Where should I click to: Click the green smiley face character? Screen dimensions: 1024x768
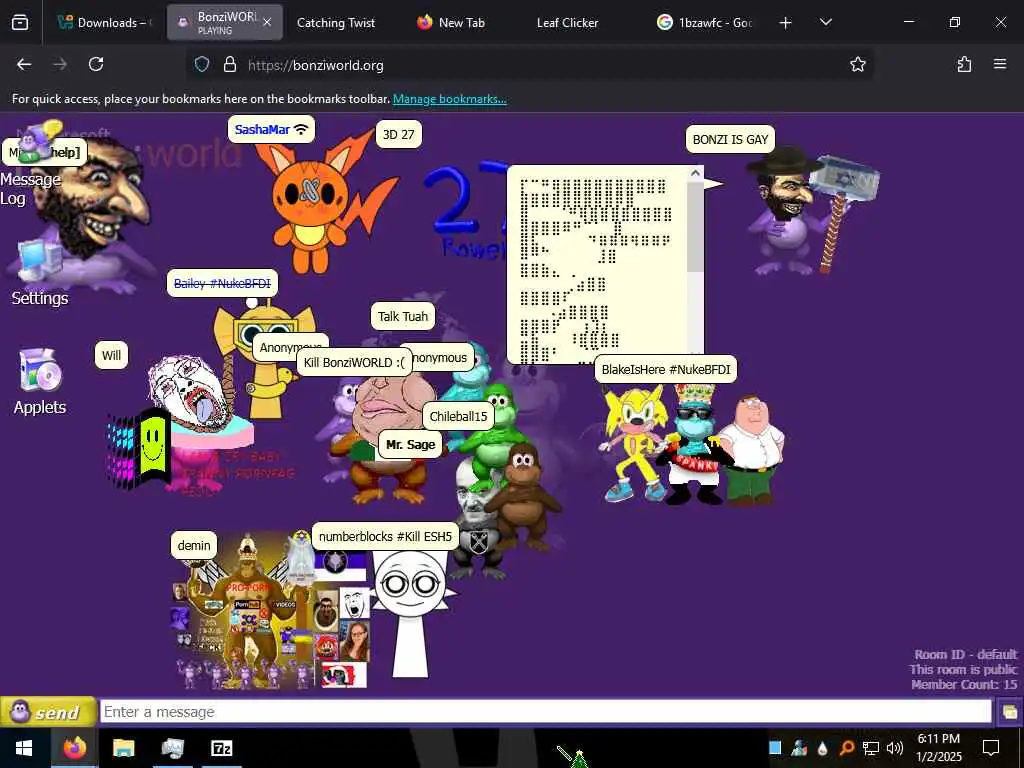[x=152, y=444]
